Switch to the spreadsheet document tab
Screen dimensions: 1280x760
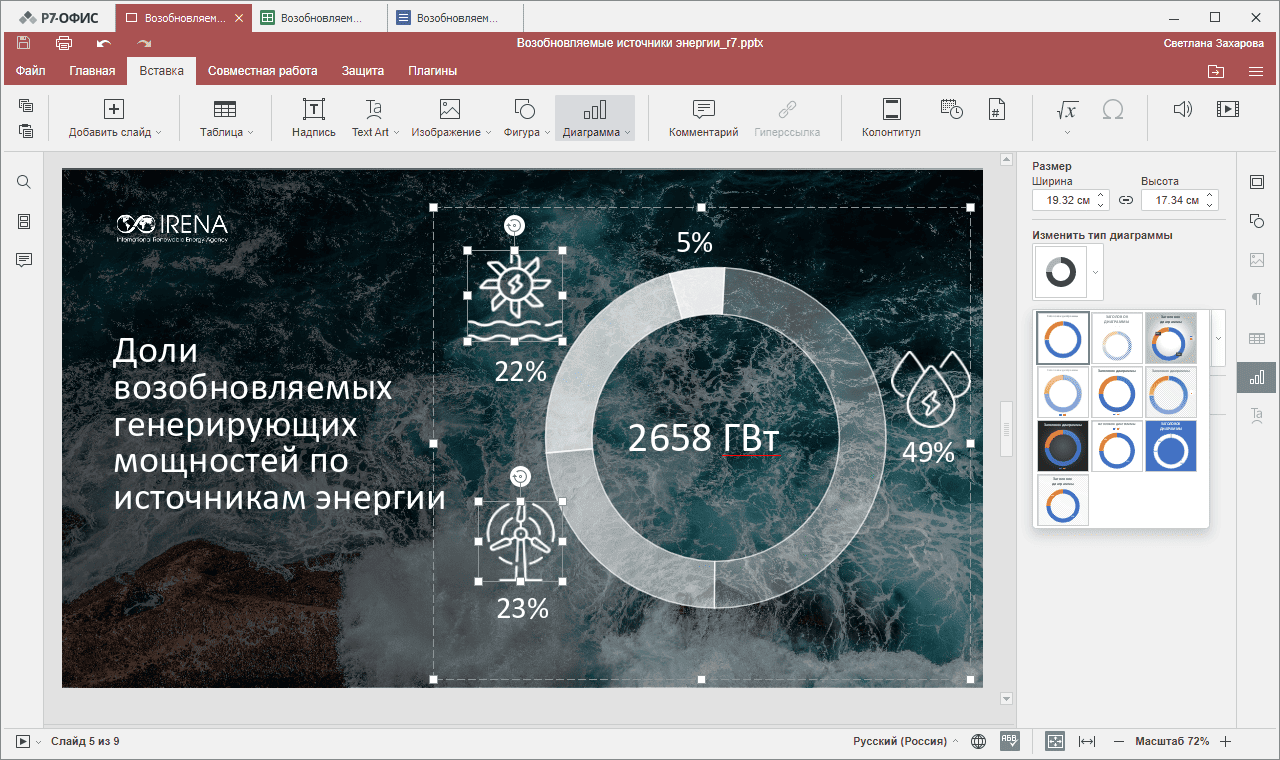(x=320, y=18)
